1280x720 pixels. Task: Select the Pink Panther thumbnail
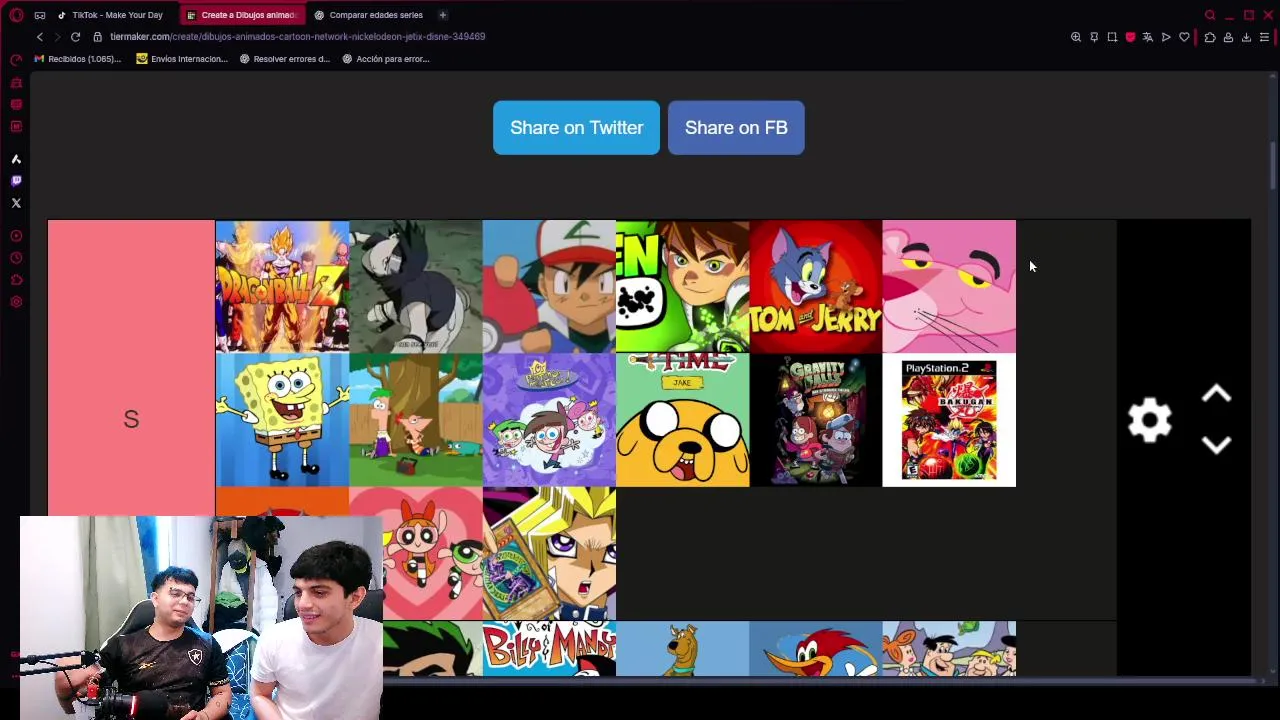949,287
